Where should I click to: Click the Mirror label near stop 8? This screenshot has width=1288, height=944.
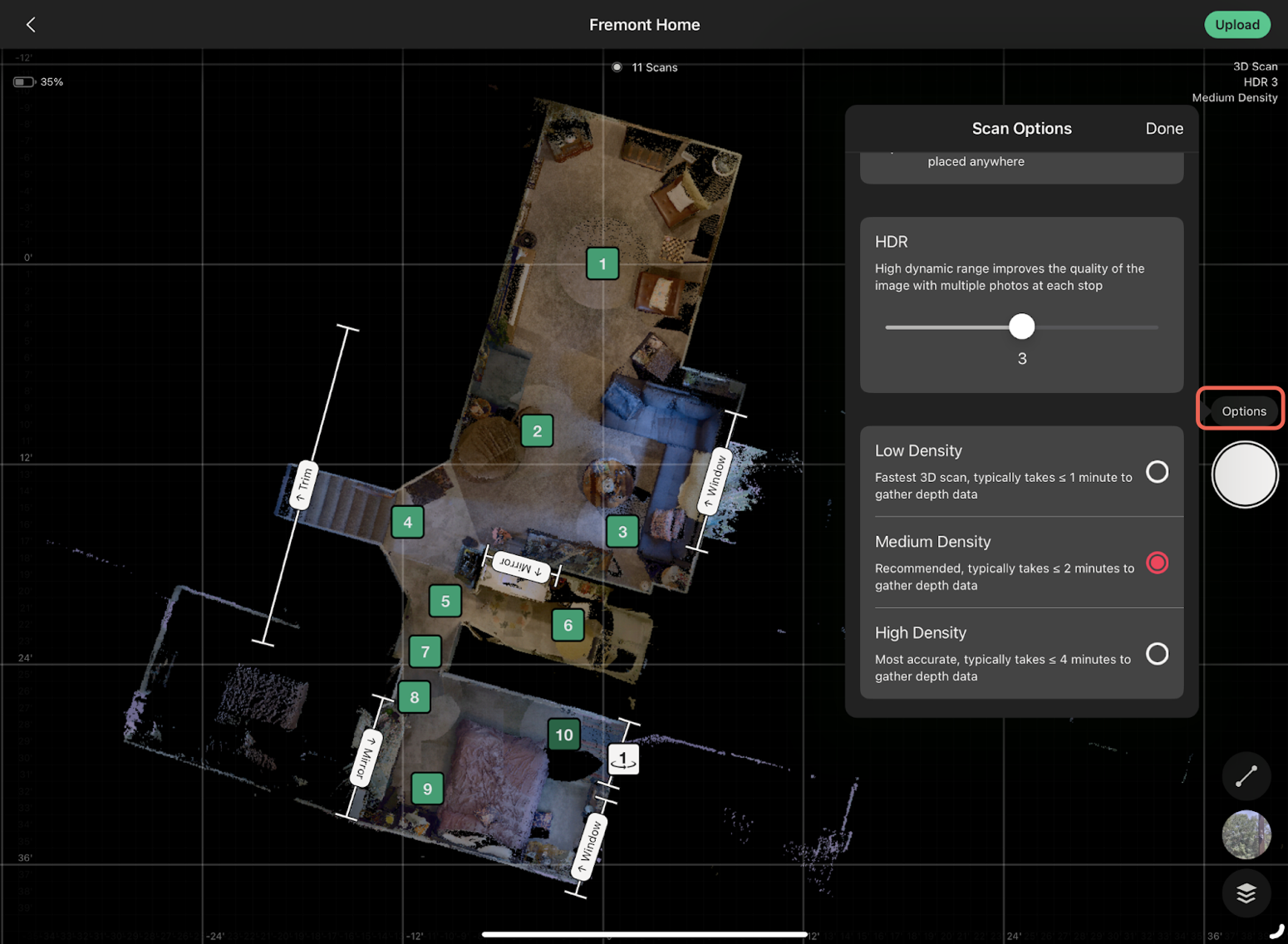tap(366, 759)
